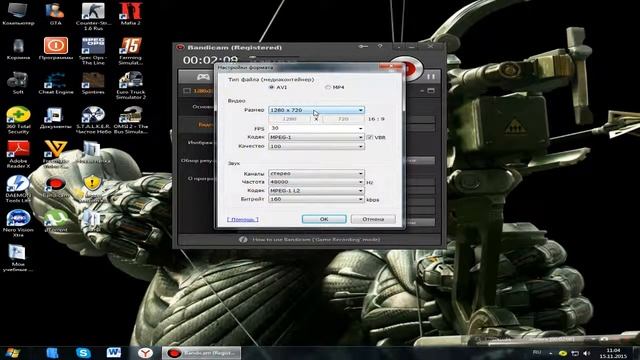Screen dimensions: 640x360
Task: Click the Bandicam taskbar button
Action: click(201, 353)
